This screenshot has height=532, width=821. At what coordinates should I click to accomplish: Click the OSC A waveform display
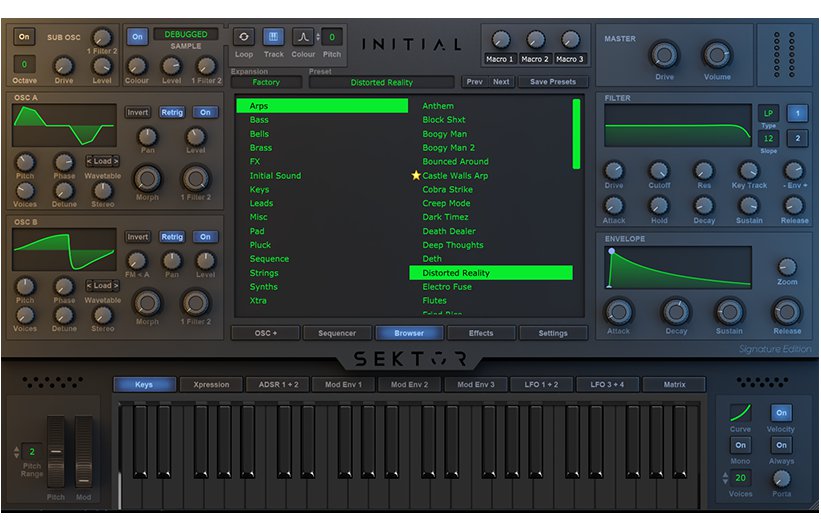[x=64, y=126]
